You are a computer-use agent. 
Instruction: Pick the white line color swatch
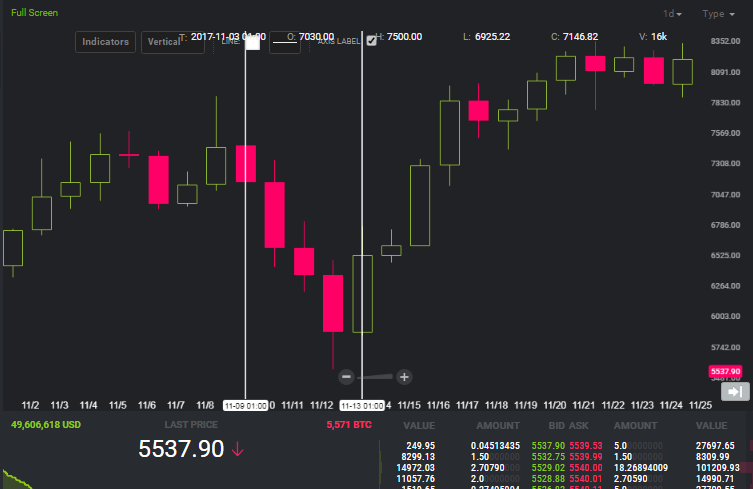(253, 43)
